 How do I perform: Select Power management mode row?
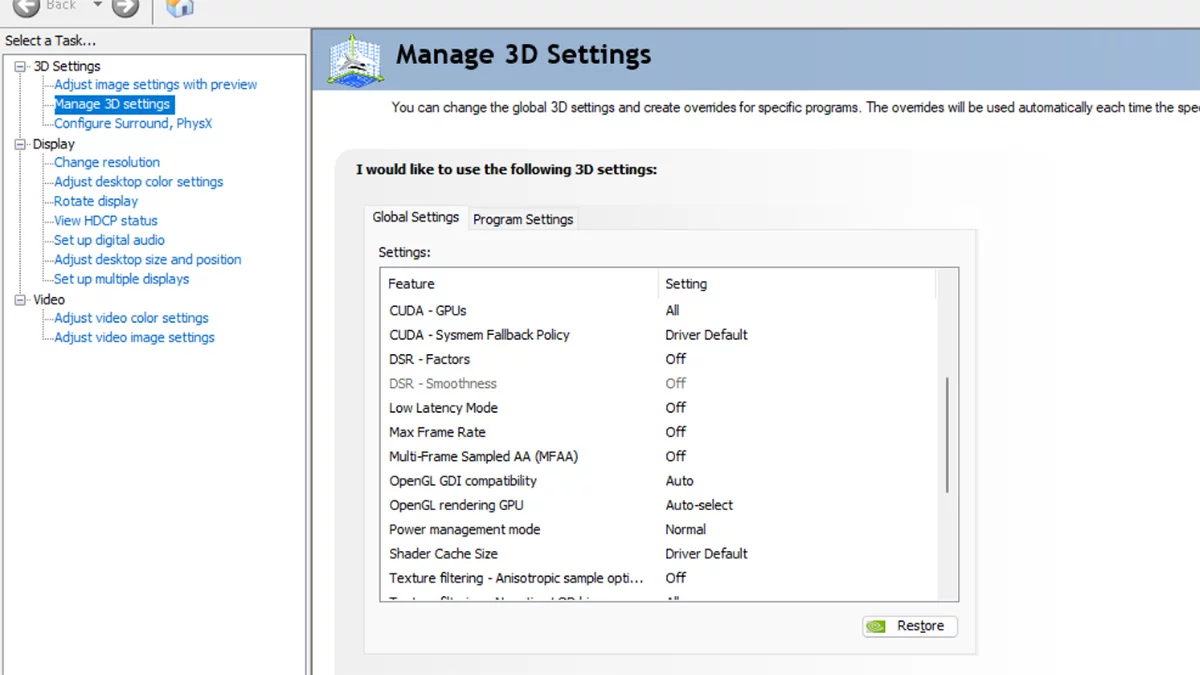pyautogui.click(x=659, y=529)
